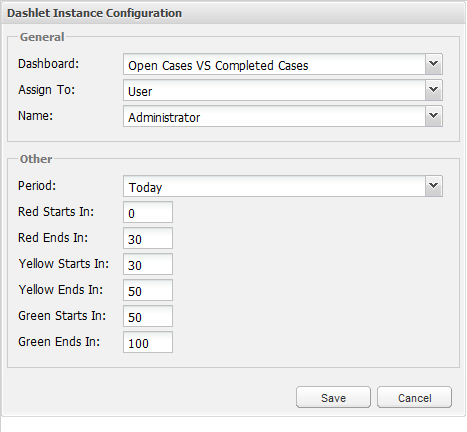Select the Yellow Ends In input box

(148, 290)
